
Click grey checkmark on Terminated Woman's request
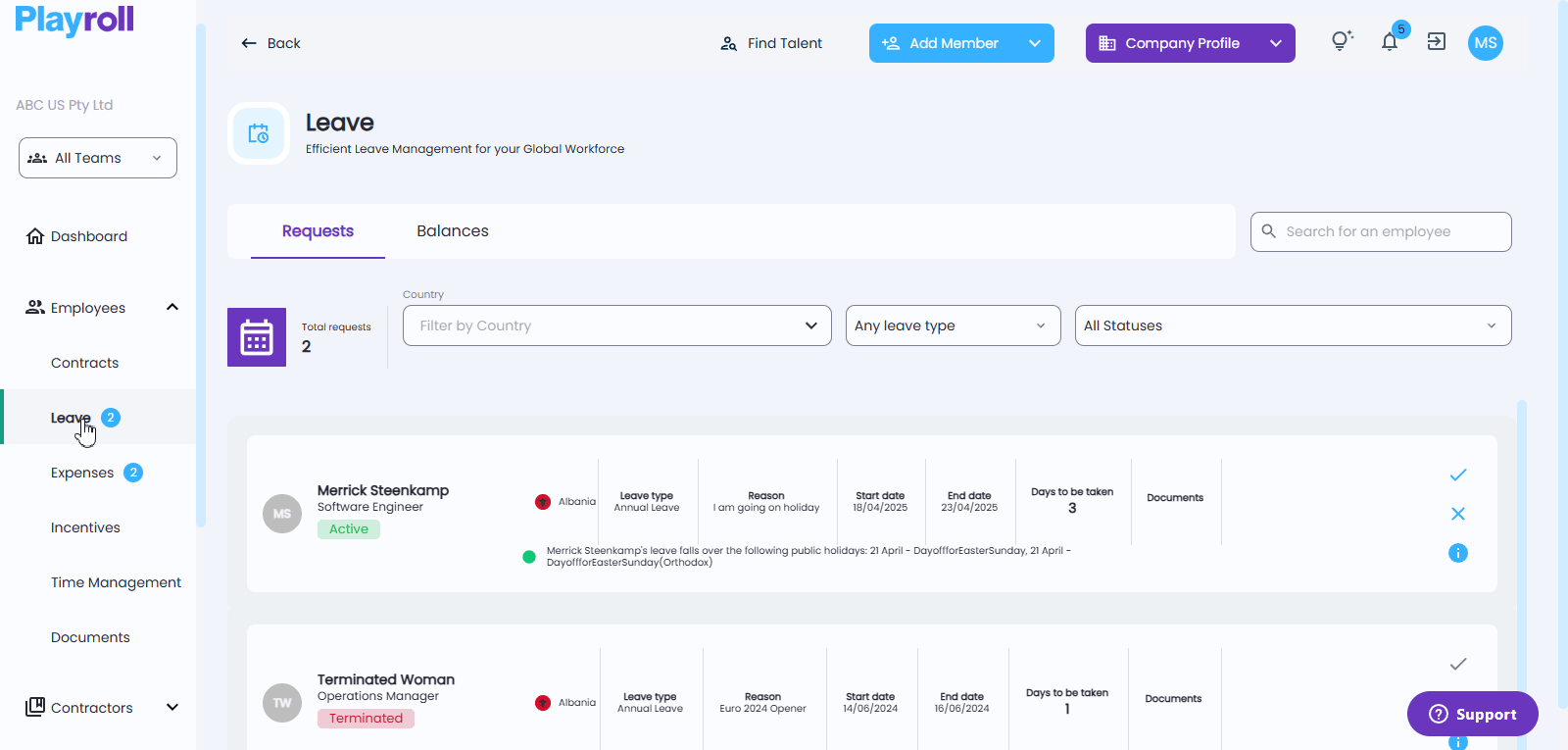click(x=1458, y=664)
